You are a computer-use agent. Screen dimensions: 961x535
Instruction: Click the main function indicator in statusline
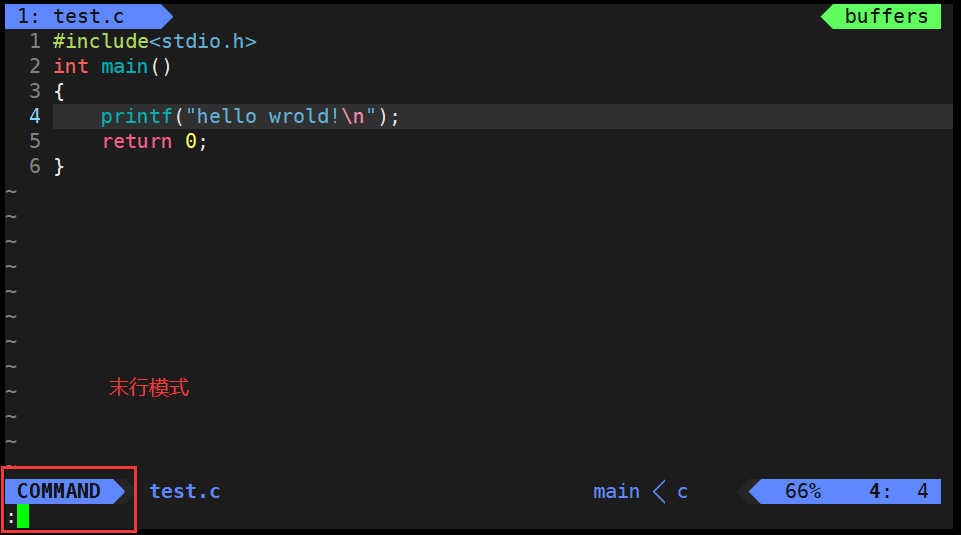616,491
